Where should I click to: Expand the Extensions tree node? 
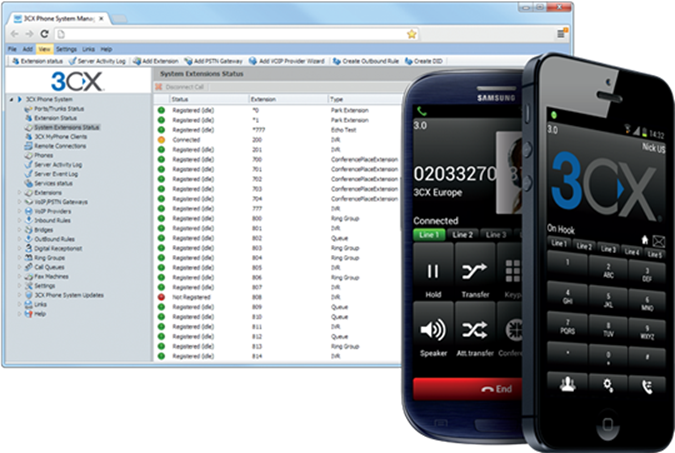point(19,192)
